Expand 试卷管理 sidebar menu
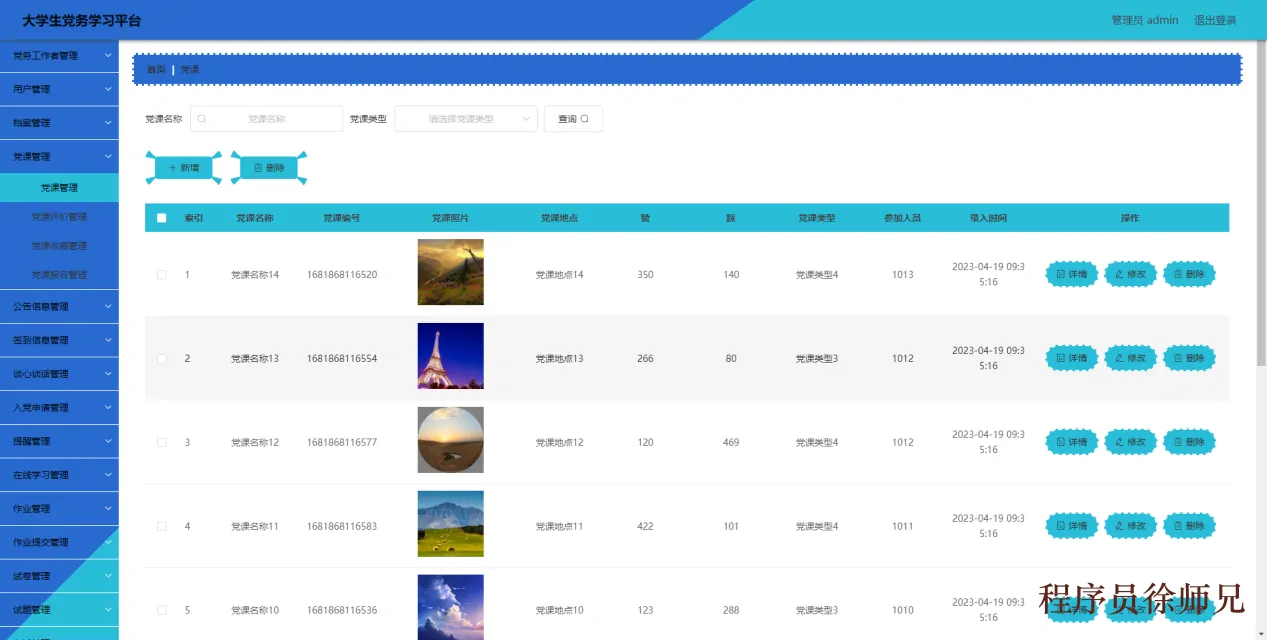 pos(59,576)
